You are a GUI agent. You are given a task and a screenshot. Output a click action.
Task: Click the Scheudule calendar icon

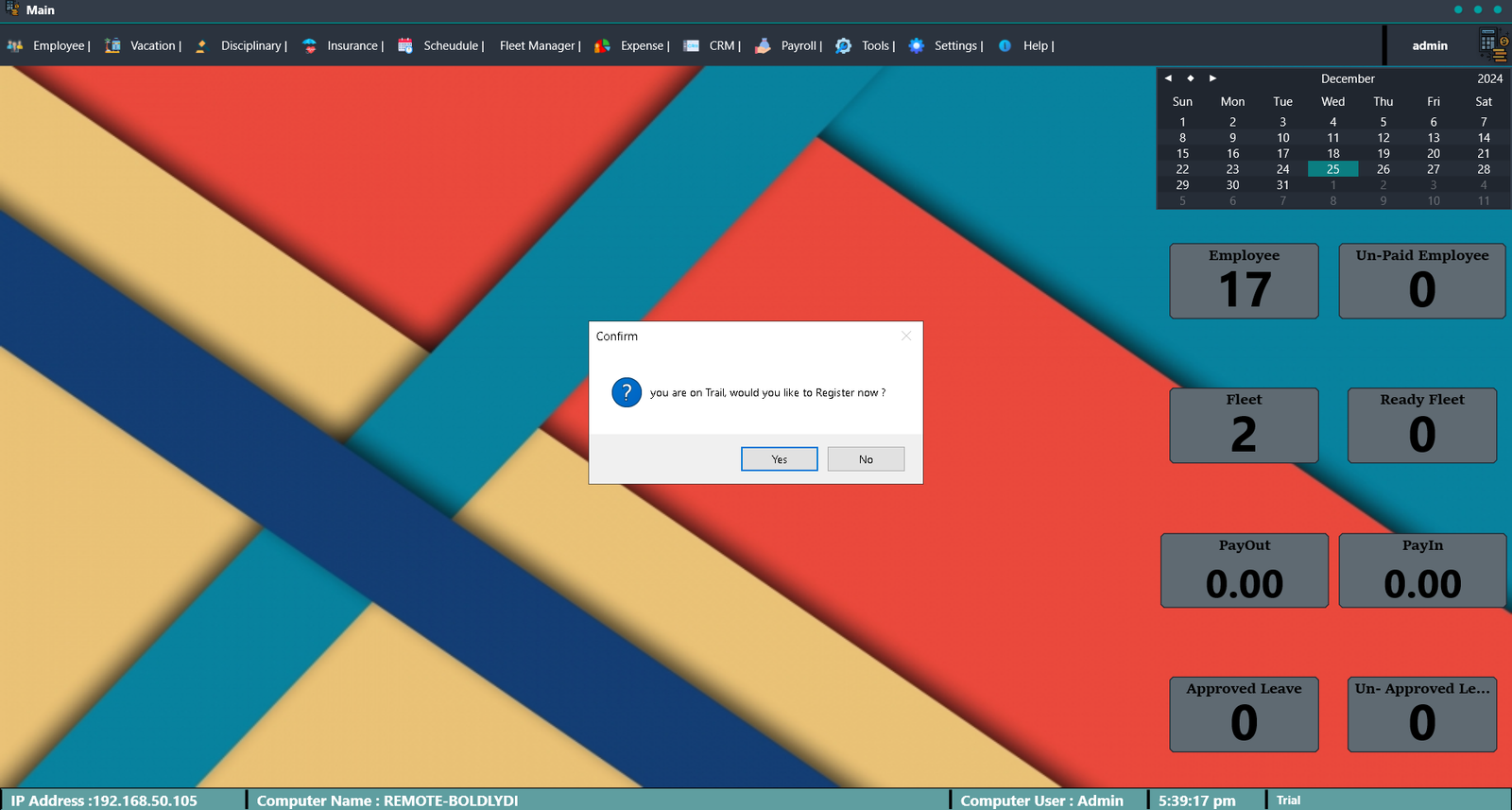click(x=405, y=45)
